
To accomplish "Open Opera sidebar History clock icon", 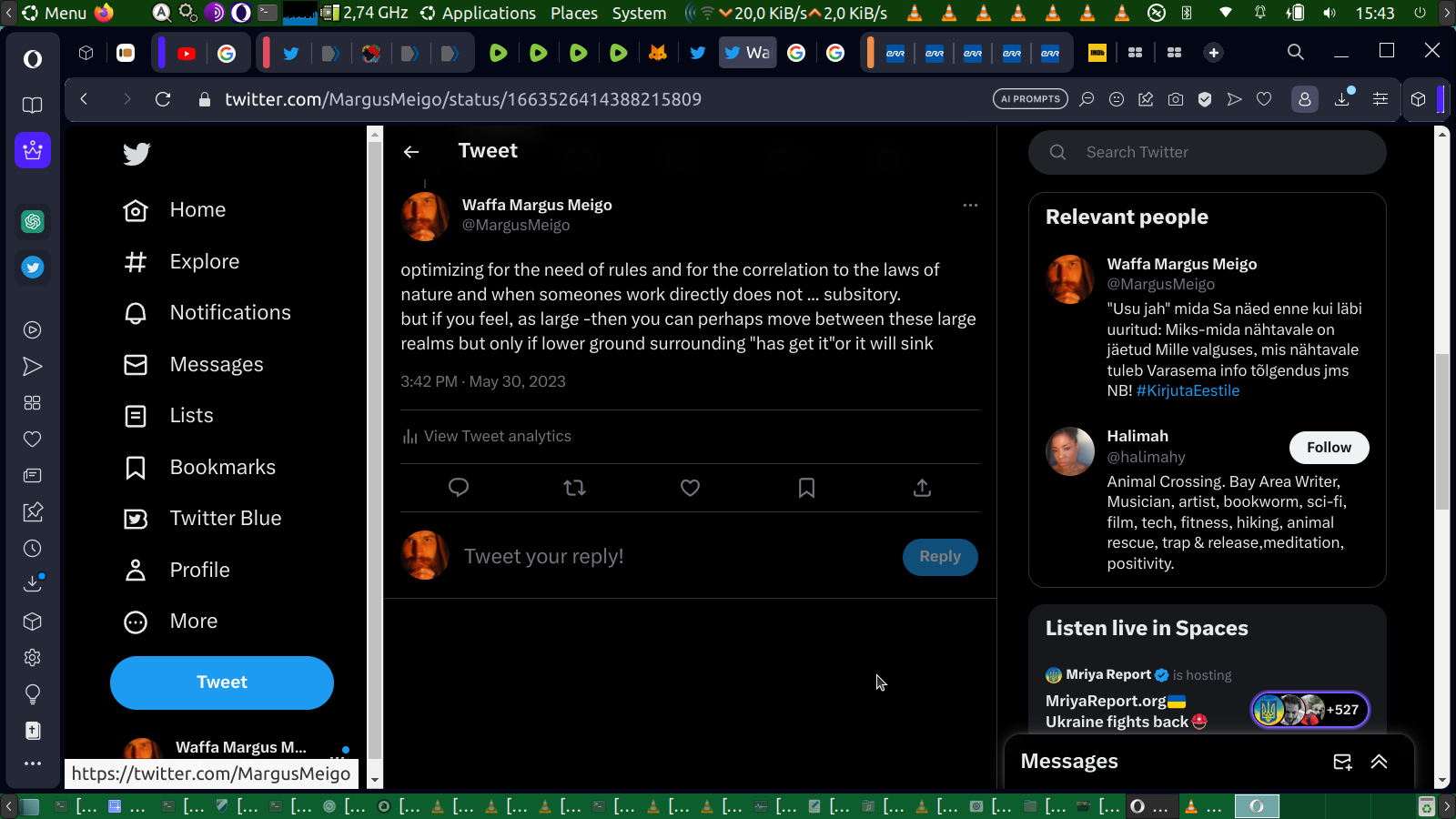I will pyautogui.click(x=33, y=549).
